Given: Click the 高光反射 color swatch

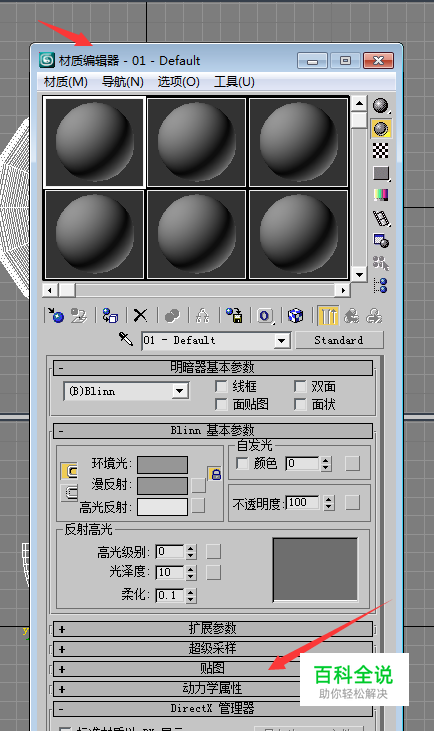Looking at the screenshot, I should (x=163, y=507).
